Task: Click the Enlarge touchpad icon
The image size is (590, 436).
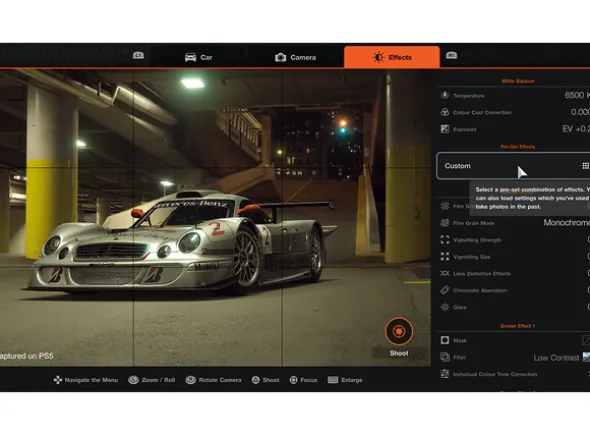Action: click(x=333, y=380)
